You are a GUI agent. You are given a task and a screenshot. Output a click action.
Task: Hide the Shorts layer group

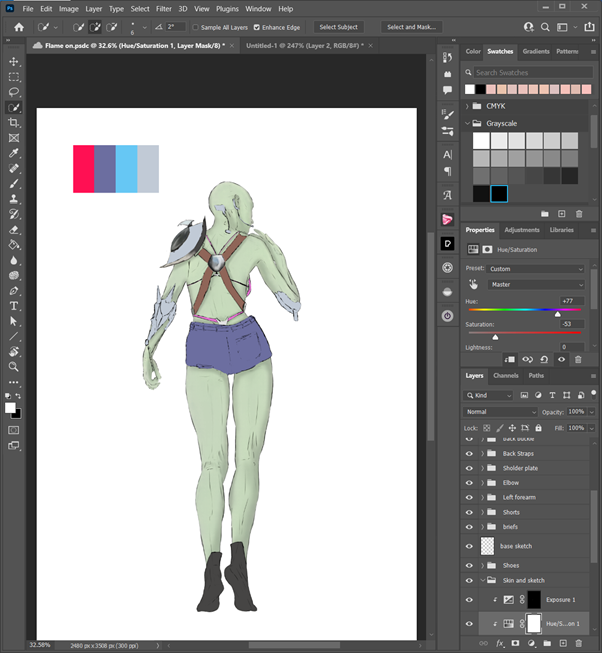(x=469, y=511)
